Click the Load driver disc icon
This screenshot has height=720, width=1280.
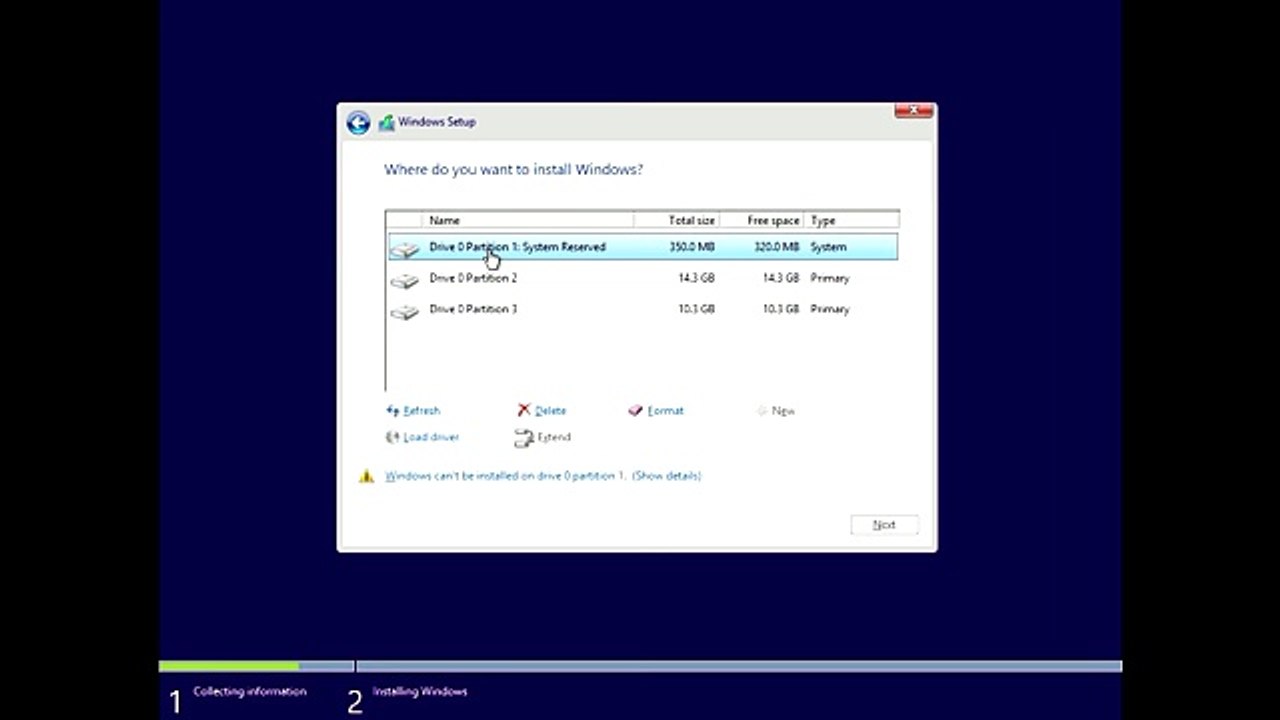393,437
